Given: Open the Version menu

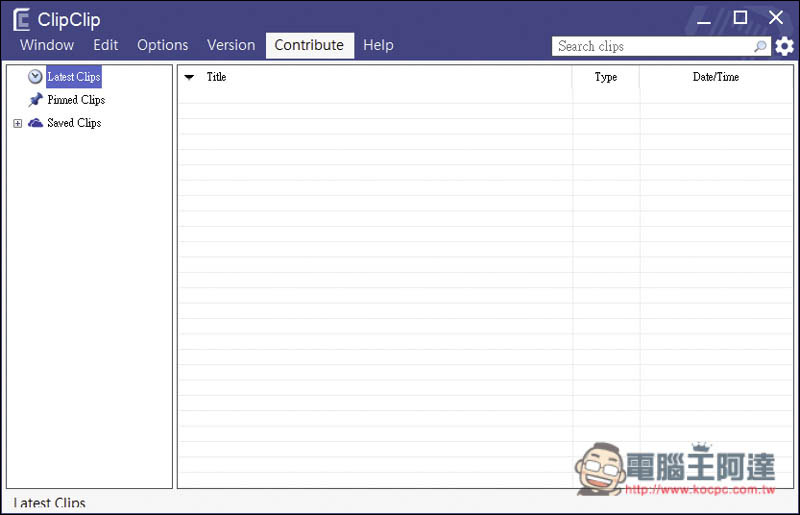Looking at the screenshot, I should pos(231,45).
